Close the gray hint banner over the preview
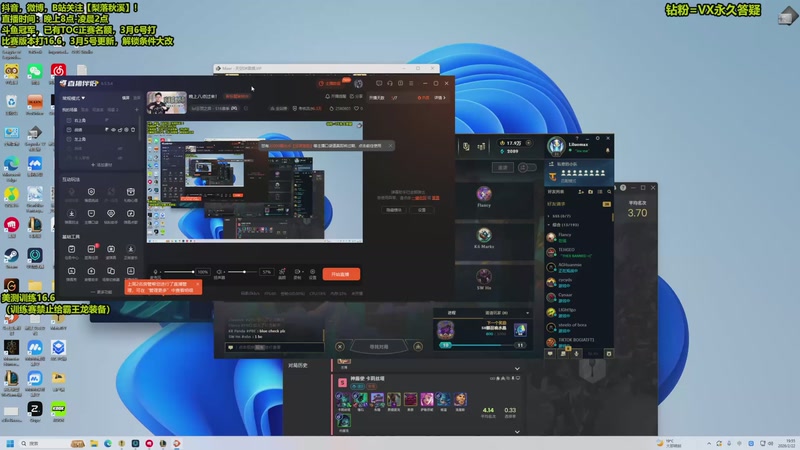800x450 pixels. pyautogui.click(x=390, y=146)
